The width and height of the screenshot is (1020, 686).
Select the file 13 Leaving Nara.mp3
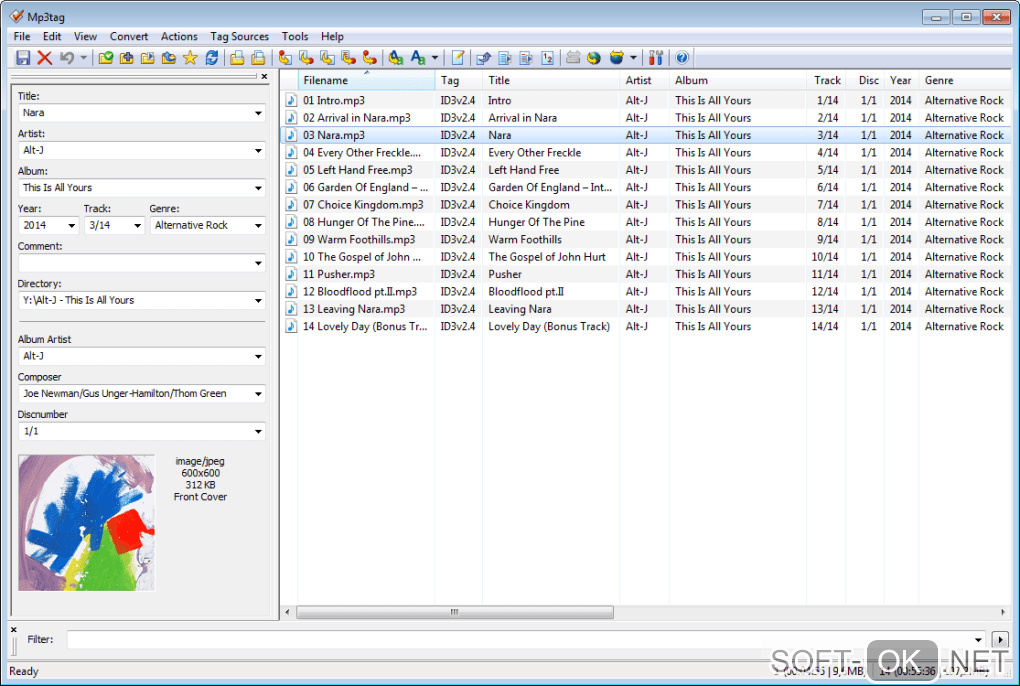tap(354, 309)
